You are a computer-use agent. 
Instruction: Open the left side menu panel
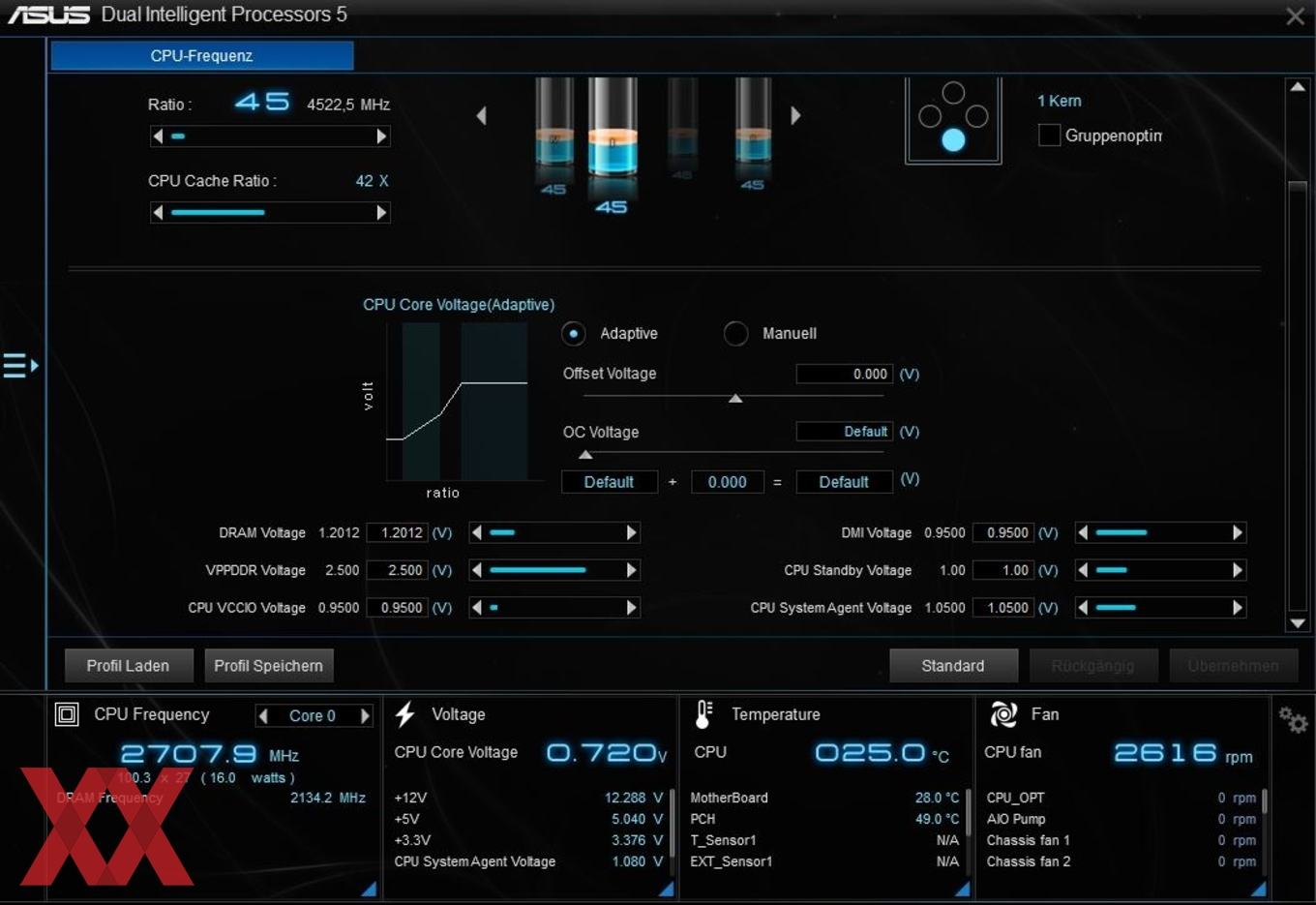coord(20,366)
